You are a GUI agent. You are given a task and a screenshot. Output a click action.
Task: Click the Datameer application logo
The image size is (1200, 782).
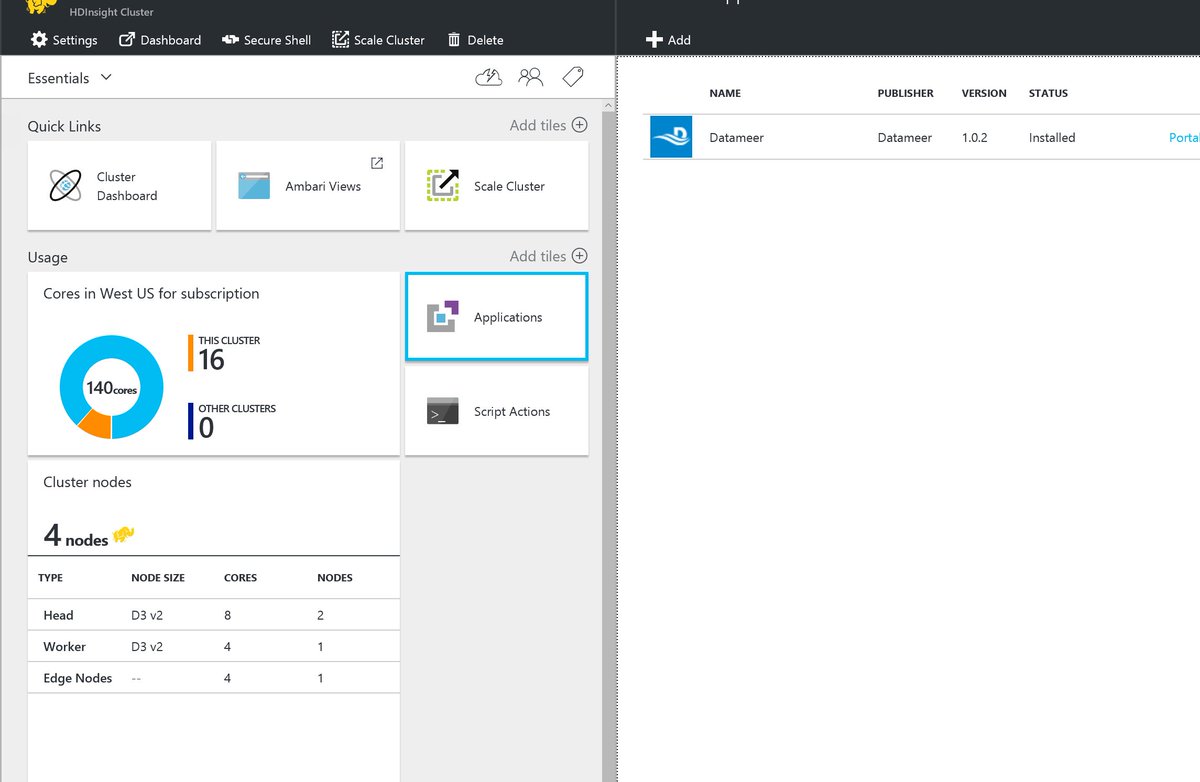point(671,137)
